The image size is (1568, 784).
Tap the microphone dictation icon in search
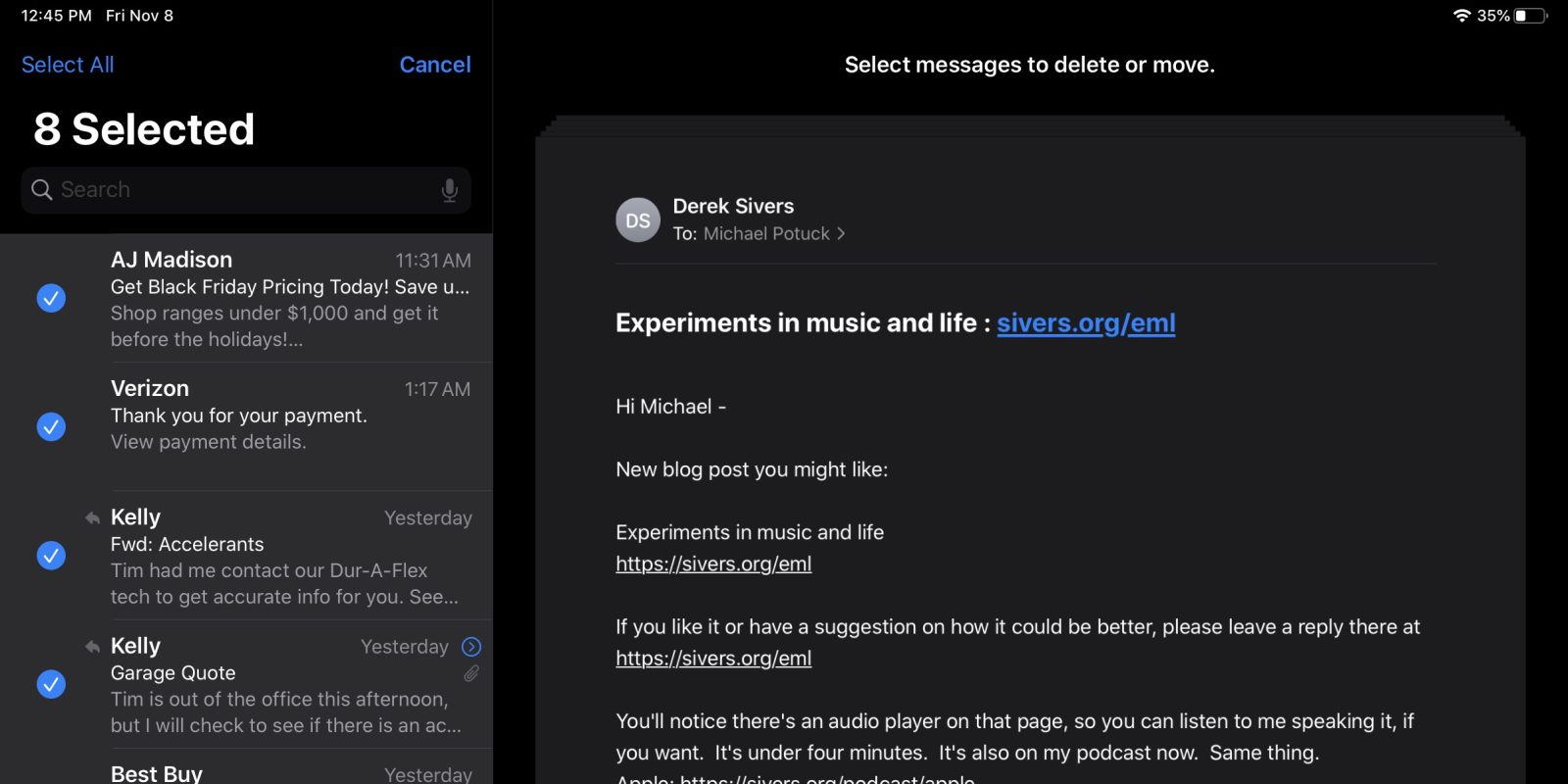[449, 190]
